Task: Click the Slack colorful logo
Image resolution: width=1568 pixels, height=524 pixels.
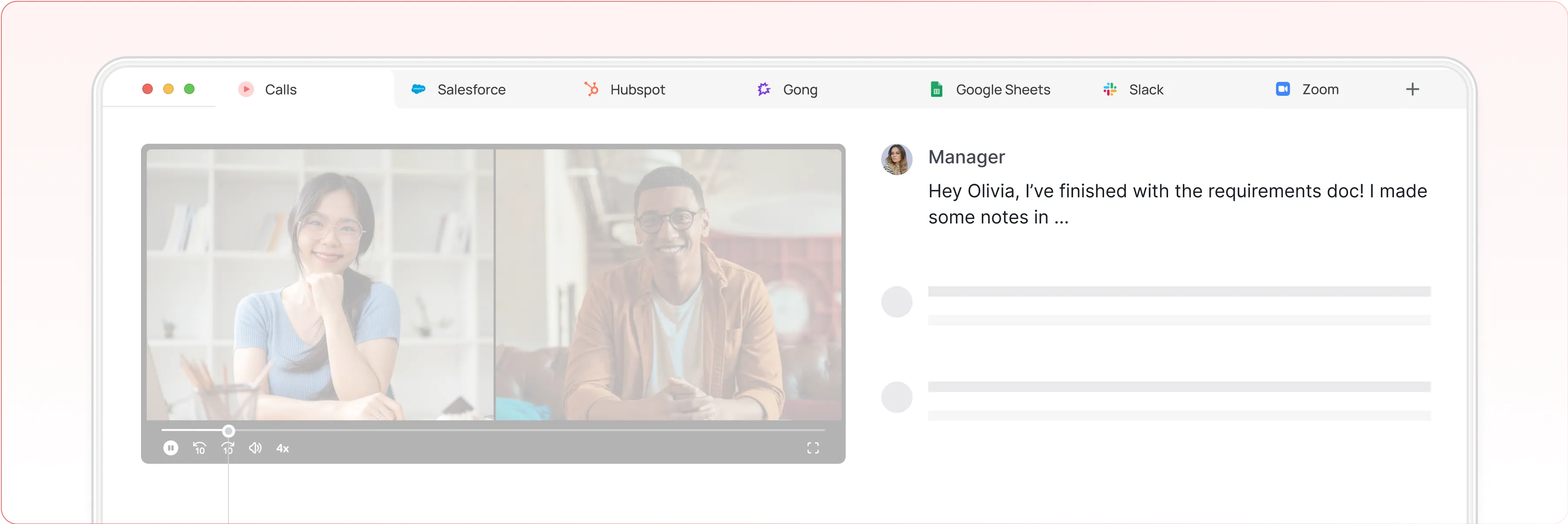Action: tap(1110, 90)
